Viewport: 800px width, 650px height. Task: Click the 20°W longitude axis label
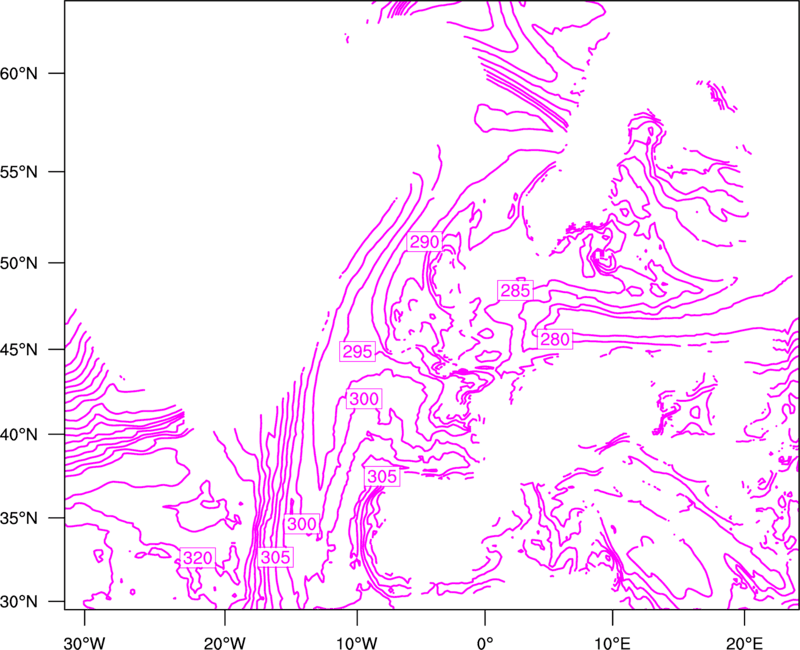225,643
